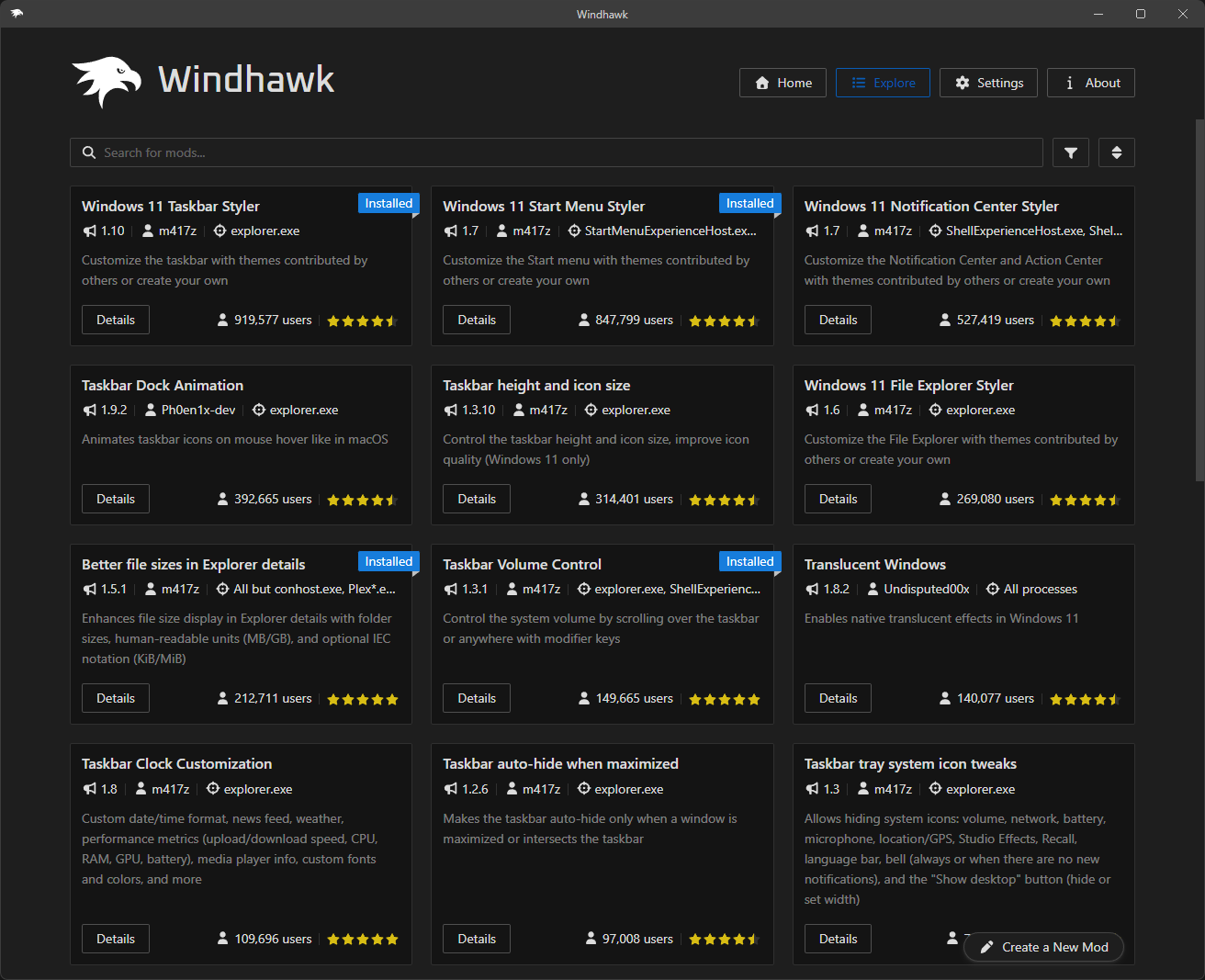The height and width of the screenshot is (980, 1205).
Task: Switch to the Explore tab
Action: pyautogui.click(x=883, y=83)
